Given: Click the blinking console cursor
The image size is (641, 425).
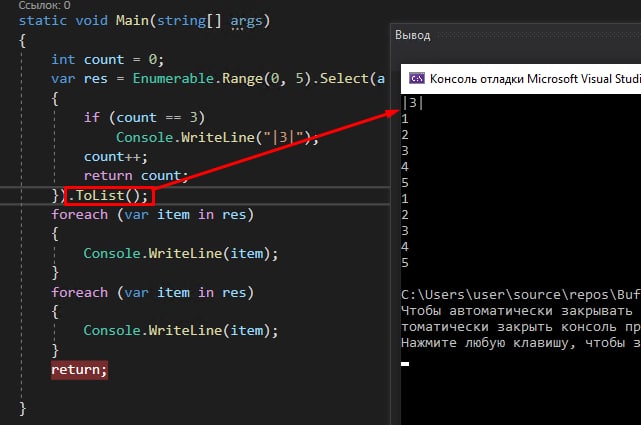Looking at the screenshot, I should (x=405, y=364).
